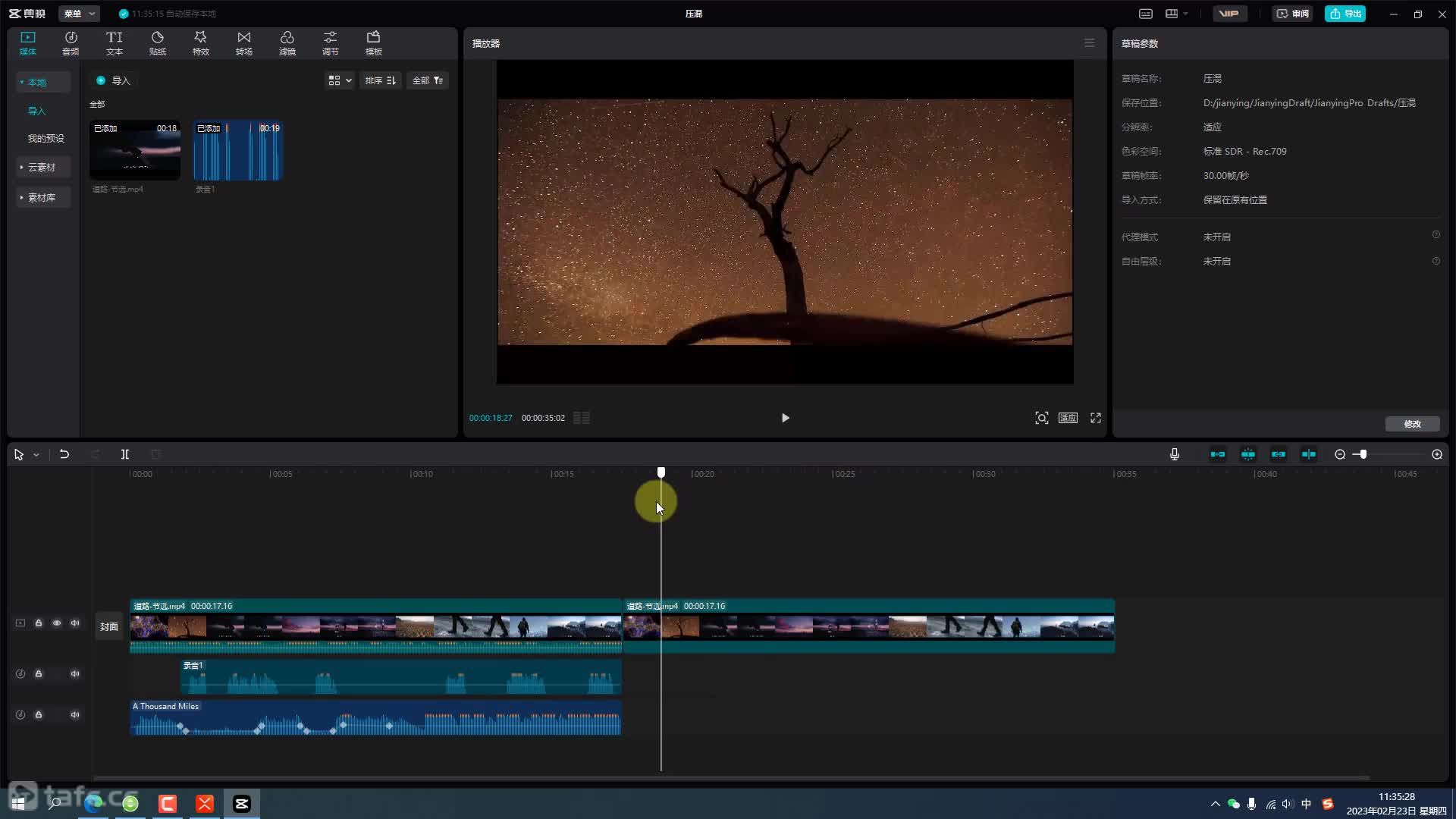Choose the pointer selection tool
Image resolution: width=1456 pixels, height=819 pixels.
tap(19, 454)
